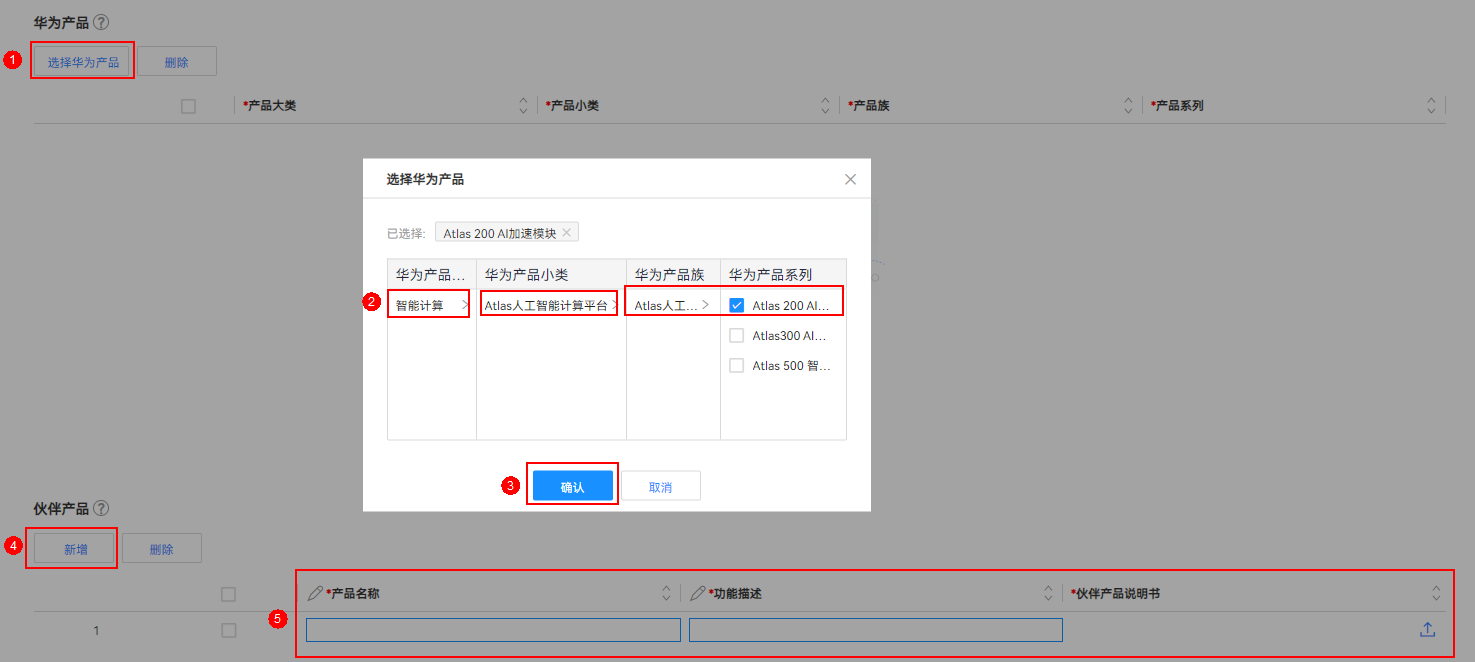Click the pencil icon beside 产品名称
This screenshot has width=1475, height=662.
pyautogui.click(x=315, y=593)
